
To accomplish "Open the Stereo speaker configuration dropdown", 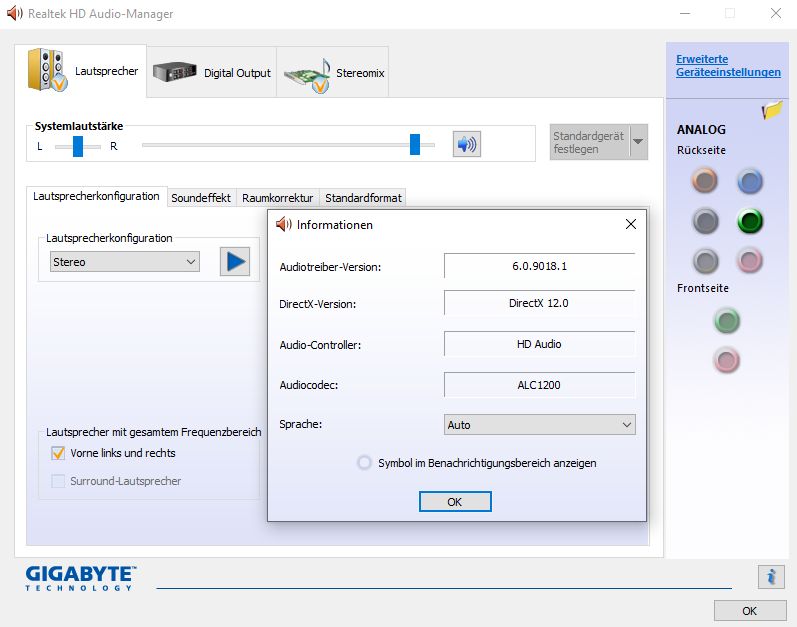I will (x=125, y=262).
